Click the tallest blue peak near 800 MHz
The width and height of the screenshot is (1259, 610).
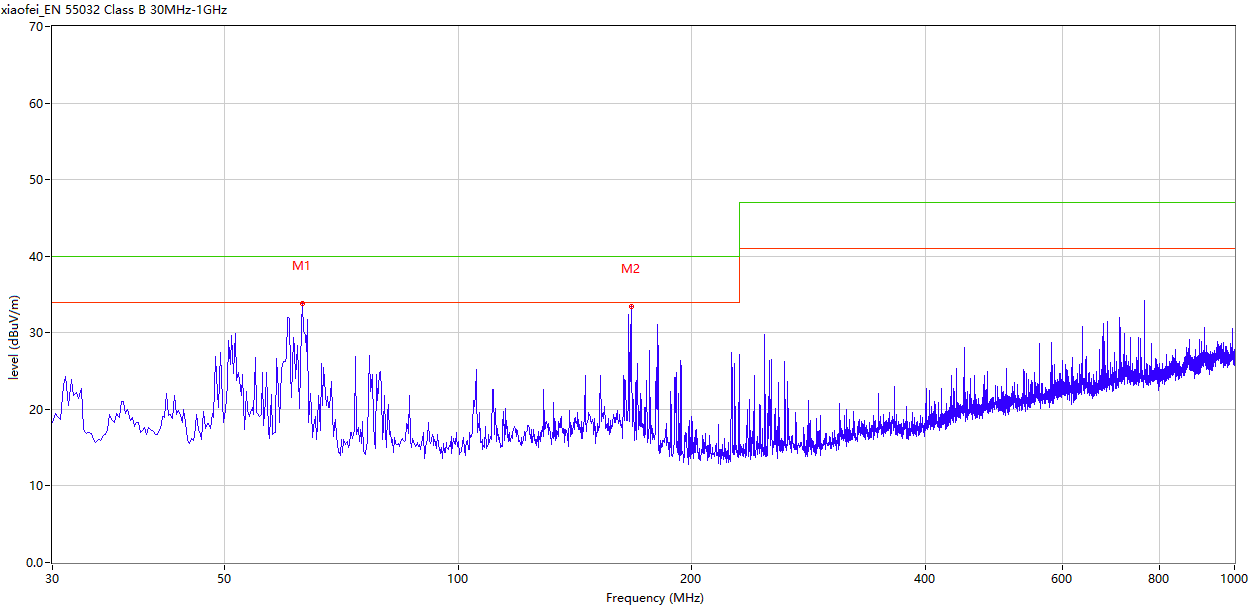1144,302
